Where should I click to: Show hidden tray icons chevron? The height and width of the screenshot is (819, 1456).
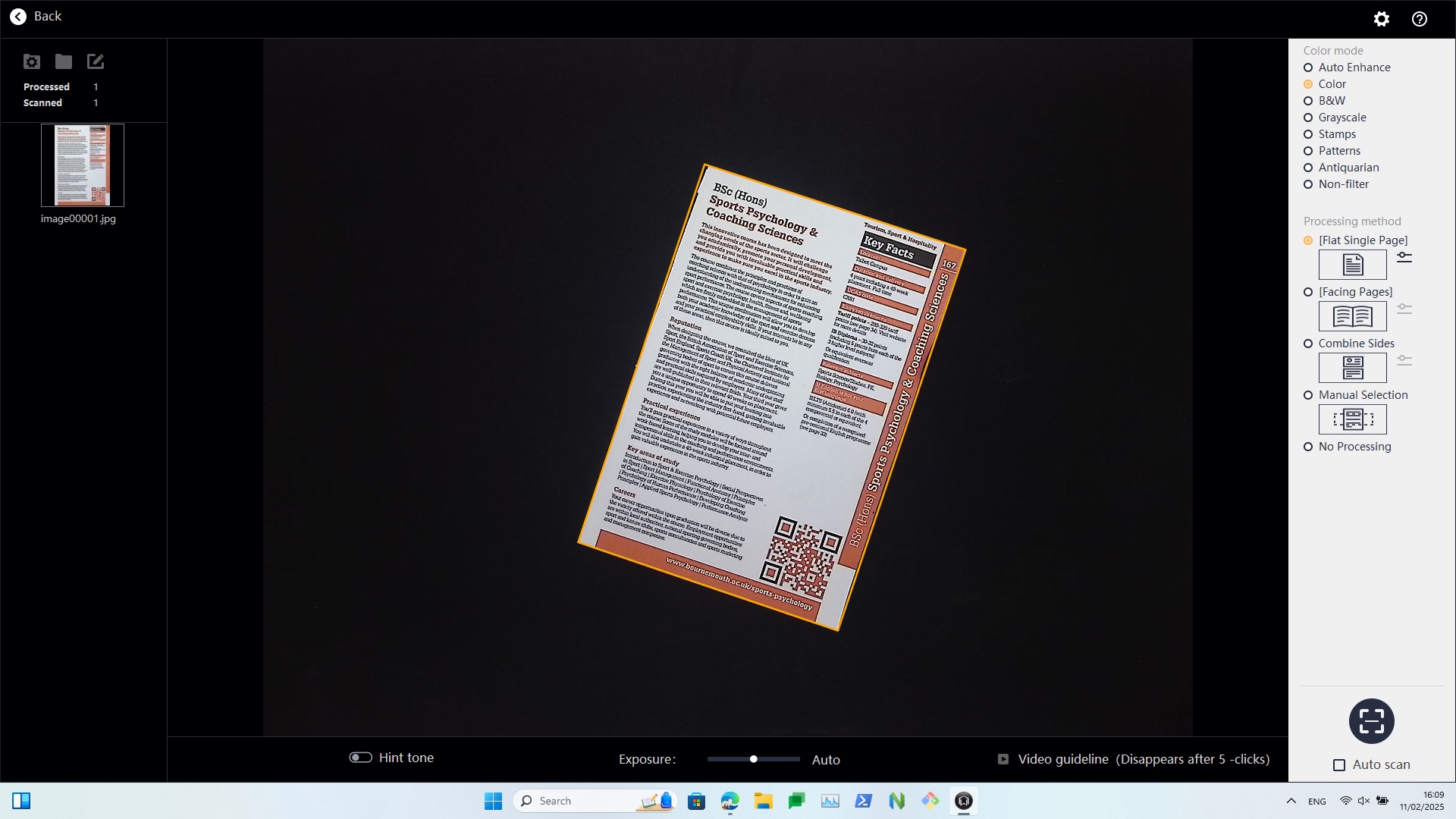pyautogui.click(x=1291, y=801)
